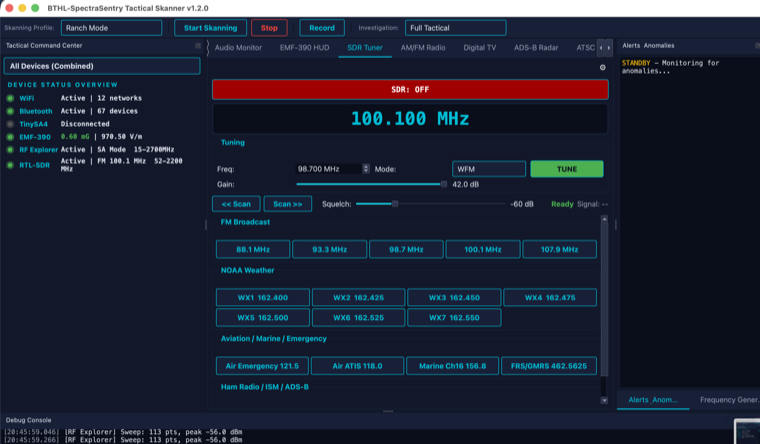Open the ATSC tab
760x444 pixels.
(585, 48)
